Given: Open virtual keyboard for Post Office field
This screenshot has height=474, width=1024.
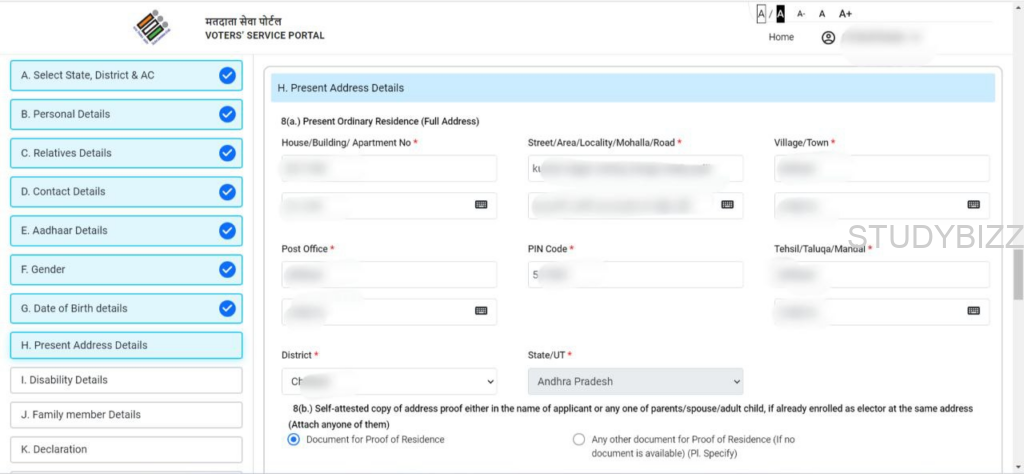Looking at the screenshot, I should point(481,311).
